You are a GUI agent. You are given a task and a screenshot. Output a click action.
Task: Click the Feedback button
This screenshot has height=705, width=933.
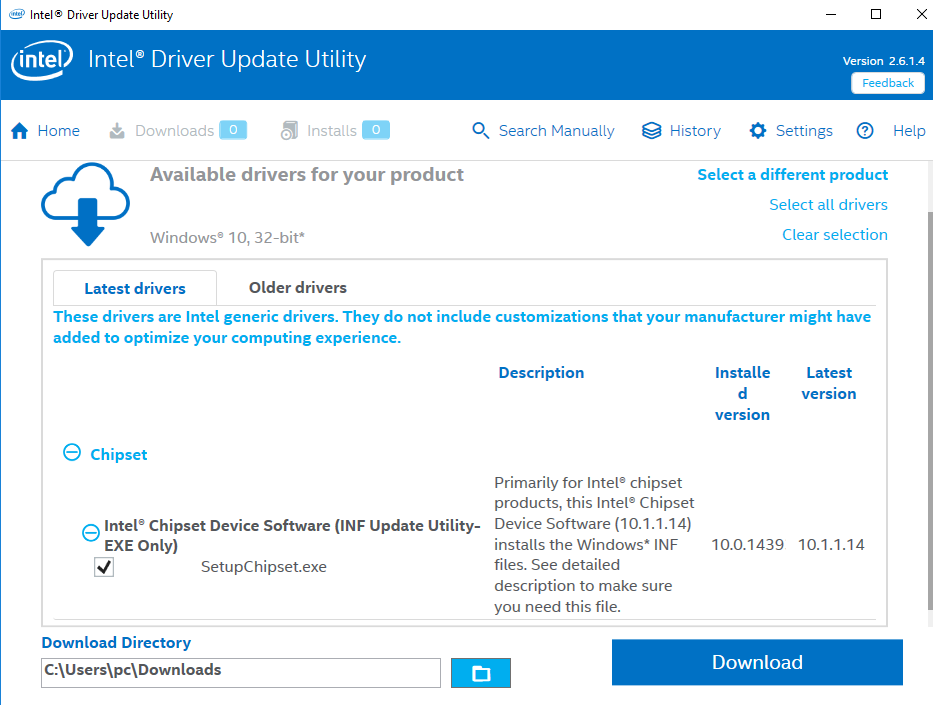888,83
